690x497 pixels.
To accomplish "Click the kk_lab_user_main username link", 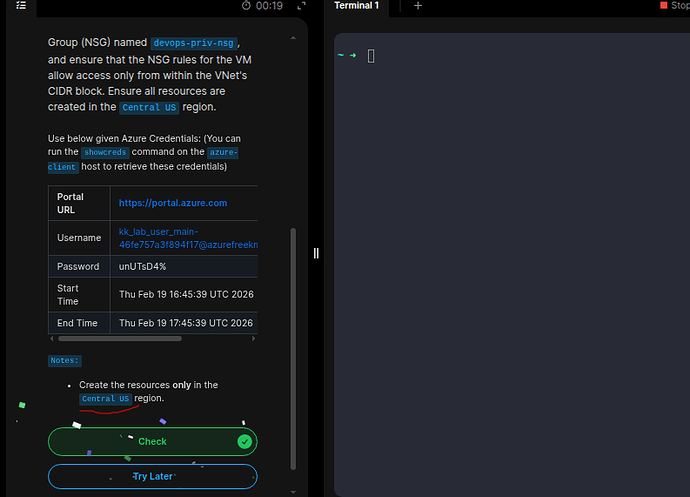I will click(x=188, y=238).
